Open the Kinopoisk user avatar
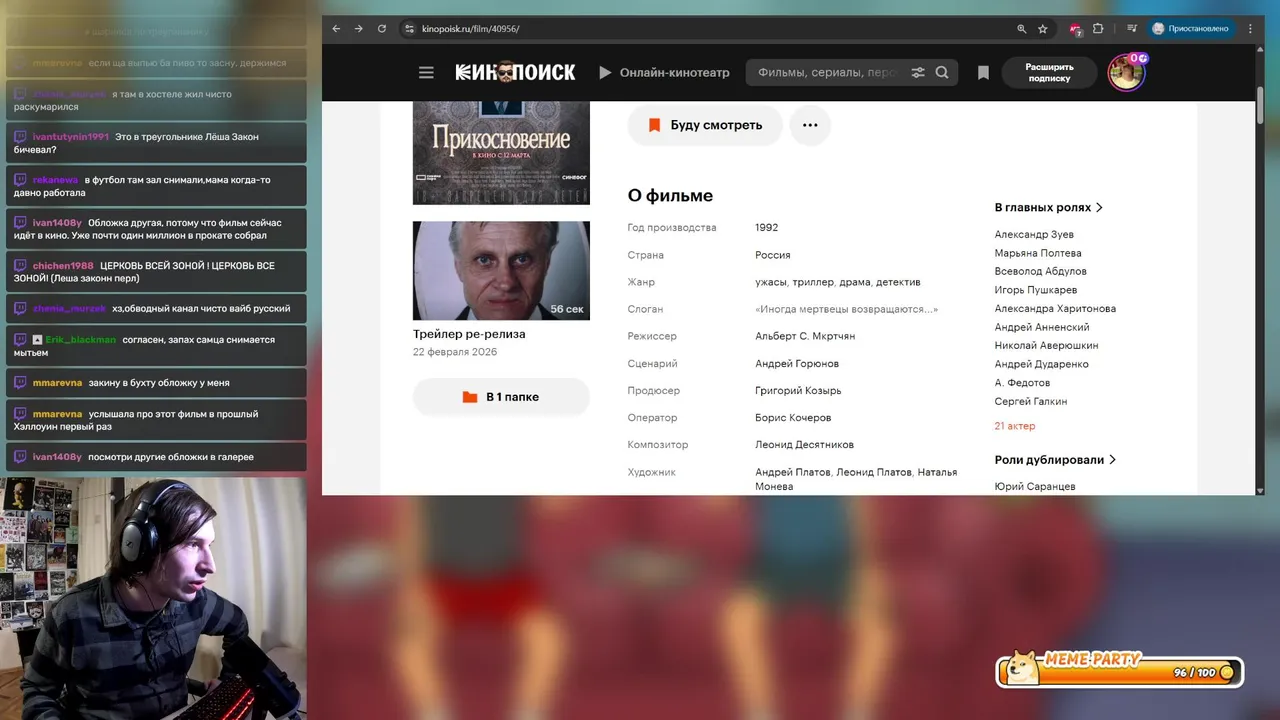Viewport: 1280px width, 720px height. point(1126,73)
